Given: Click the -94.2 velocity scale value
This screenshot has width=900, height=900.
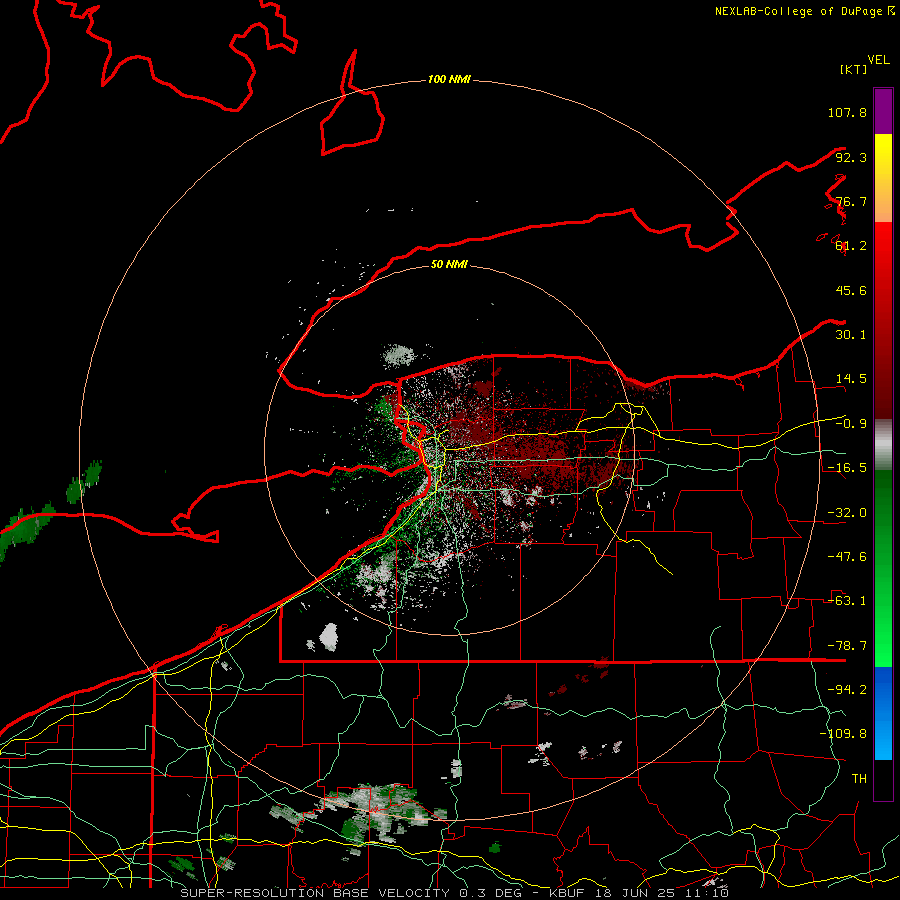Looking at the screenshot, I should pos(847,689).
